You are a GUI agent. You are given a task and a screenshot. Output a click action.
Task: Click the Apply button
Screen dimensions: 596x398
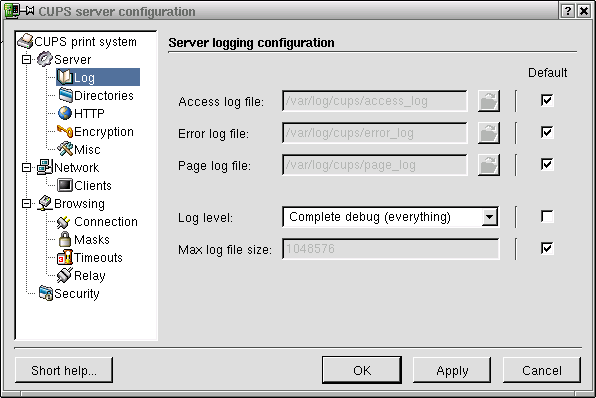452,370
